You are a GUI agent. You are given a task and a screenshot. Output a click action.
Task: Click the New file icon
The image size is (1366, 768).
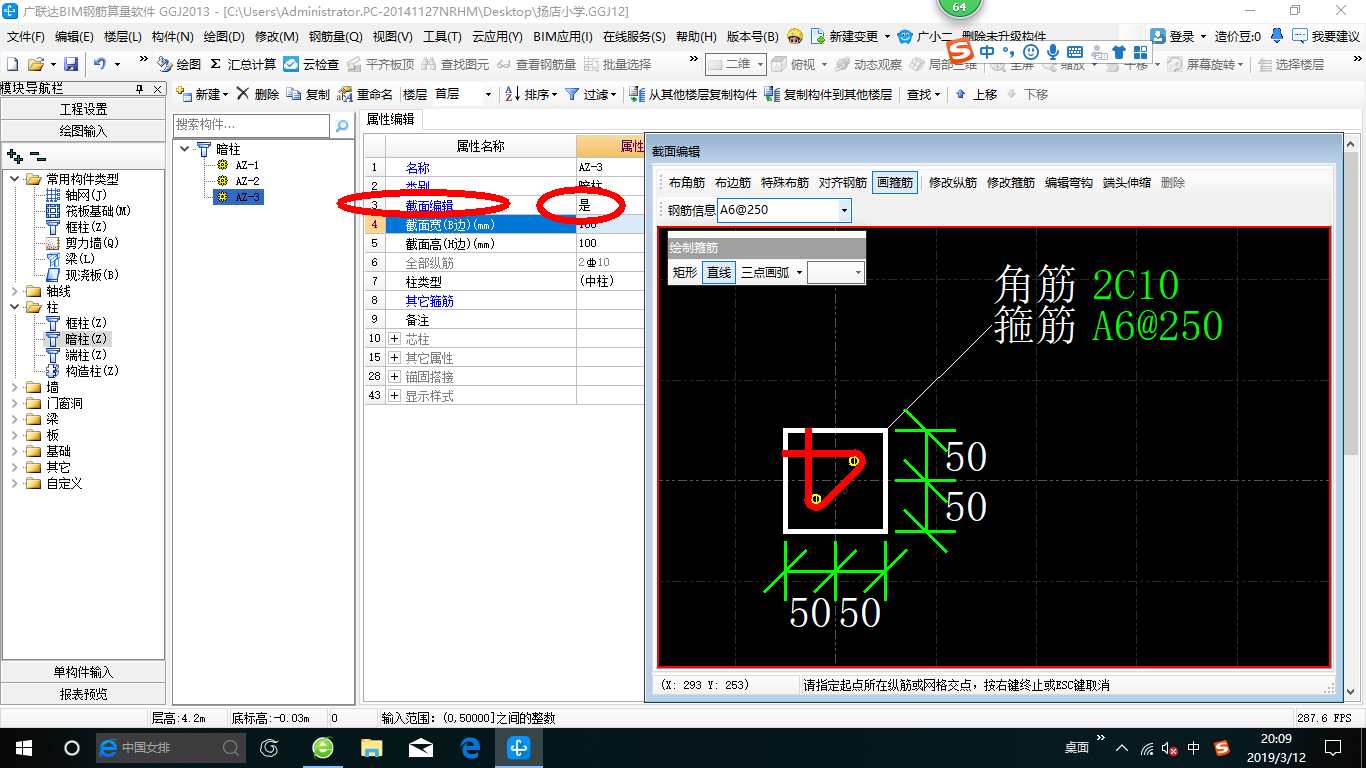coord(13,64)
